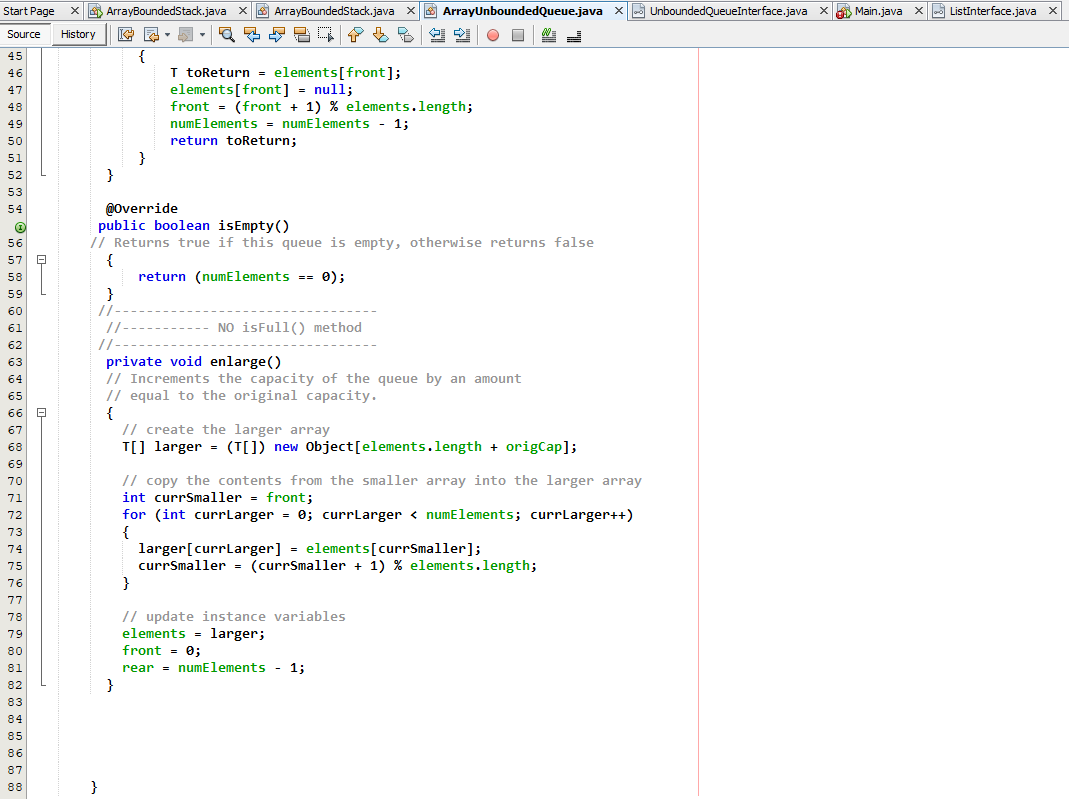Click '// create the larger array' comment
Screen dimensions: 1069x799
click(x=226, y=429)
